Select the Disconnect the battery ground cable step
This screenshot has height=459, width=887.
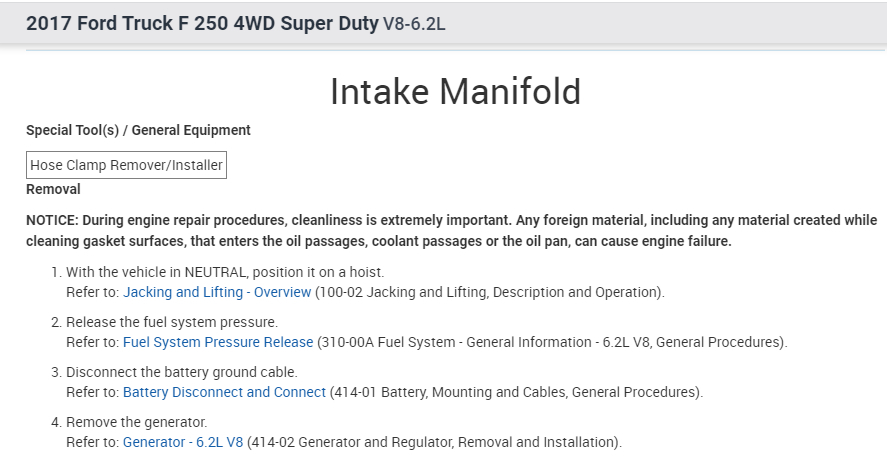click(181, 372)
